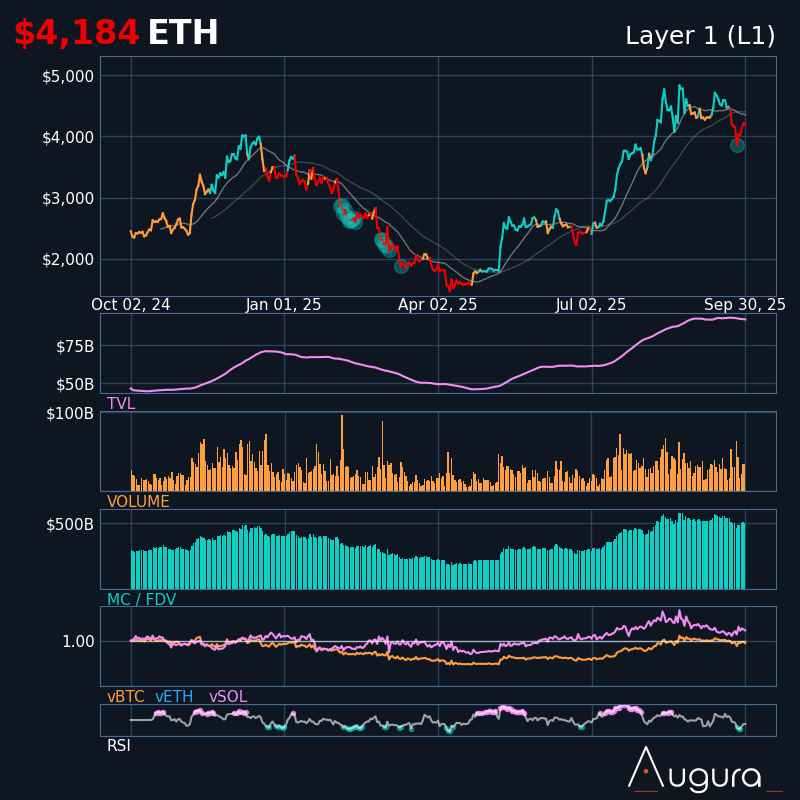Image resolution: width=800 pixels, height=800 pixels.
Task: Click the ETH ticker symbol in header
Action: coord(183,34)
